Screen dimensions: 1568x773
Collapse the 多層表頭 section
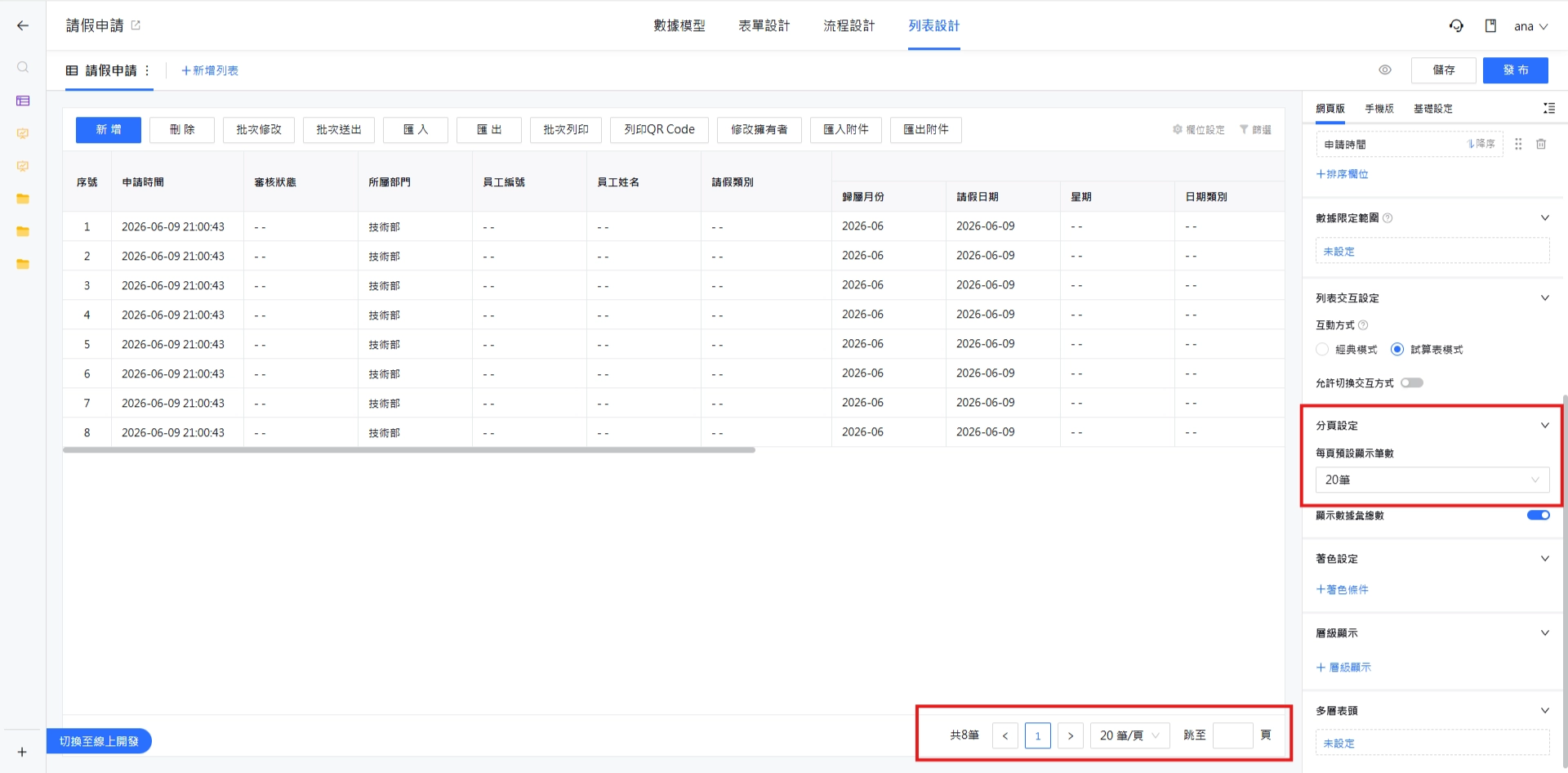tap(1545, 710)
